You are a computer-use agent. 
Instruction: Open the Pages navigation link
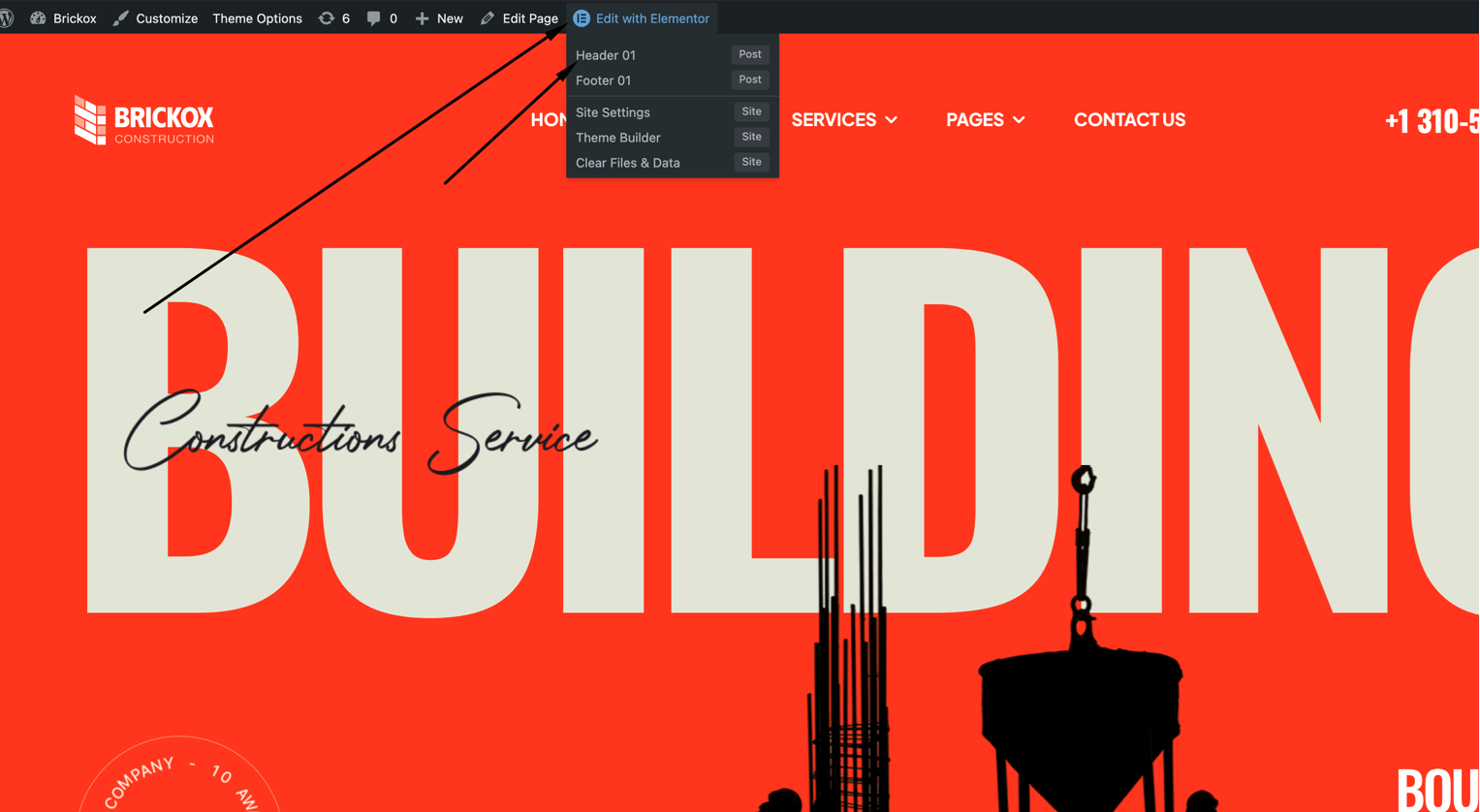click(x=975, y=120)
